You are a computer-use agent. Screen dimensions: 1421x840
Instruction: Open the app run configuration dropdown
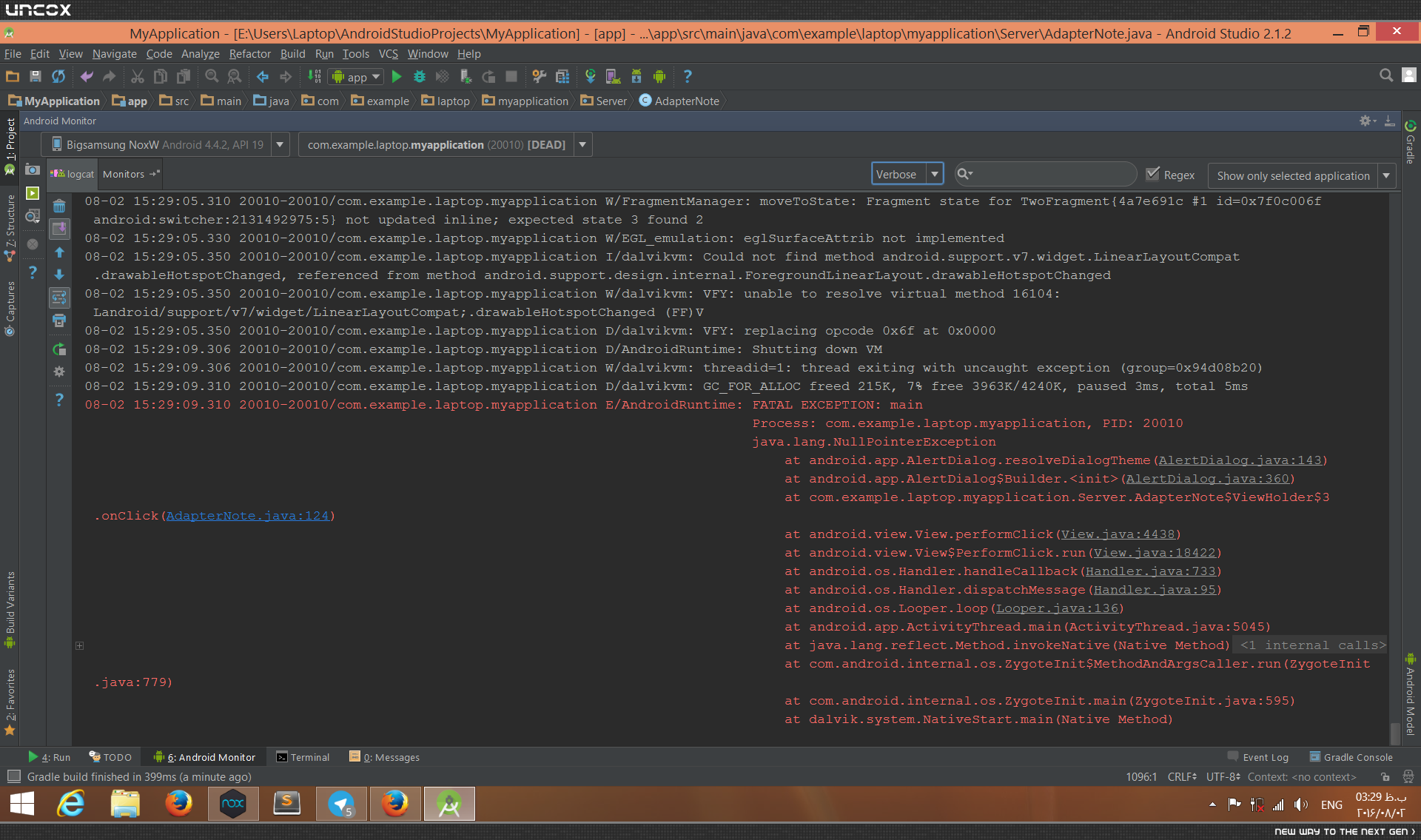click(x=356, y=76)
